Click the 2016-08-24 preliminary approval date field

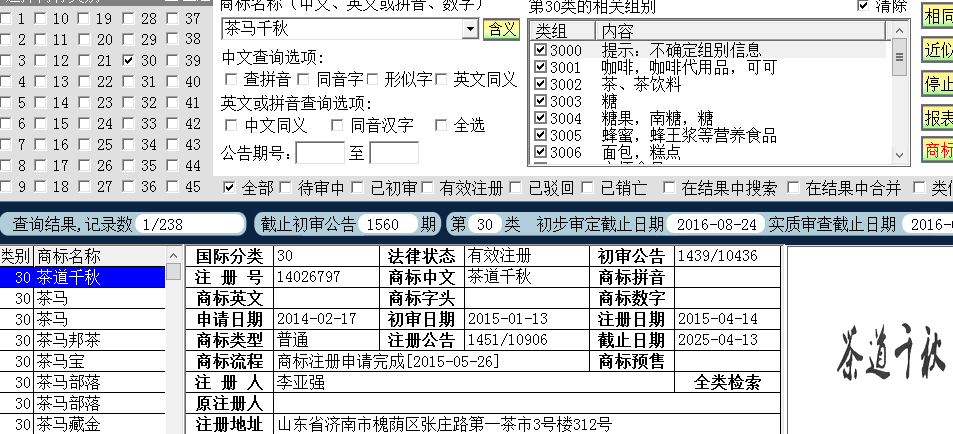coord(716,224)
